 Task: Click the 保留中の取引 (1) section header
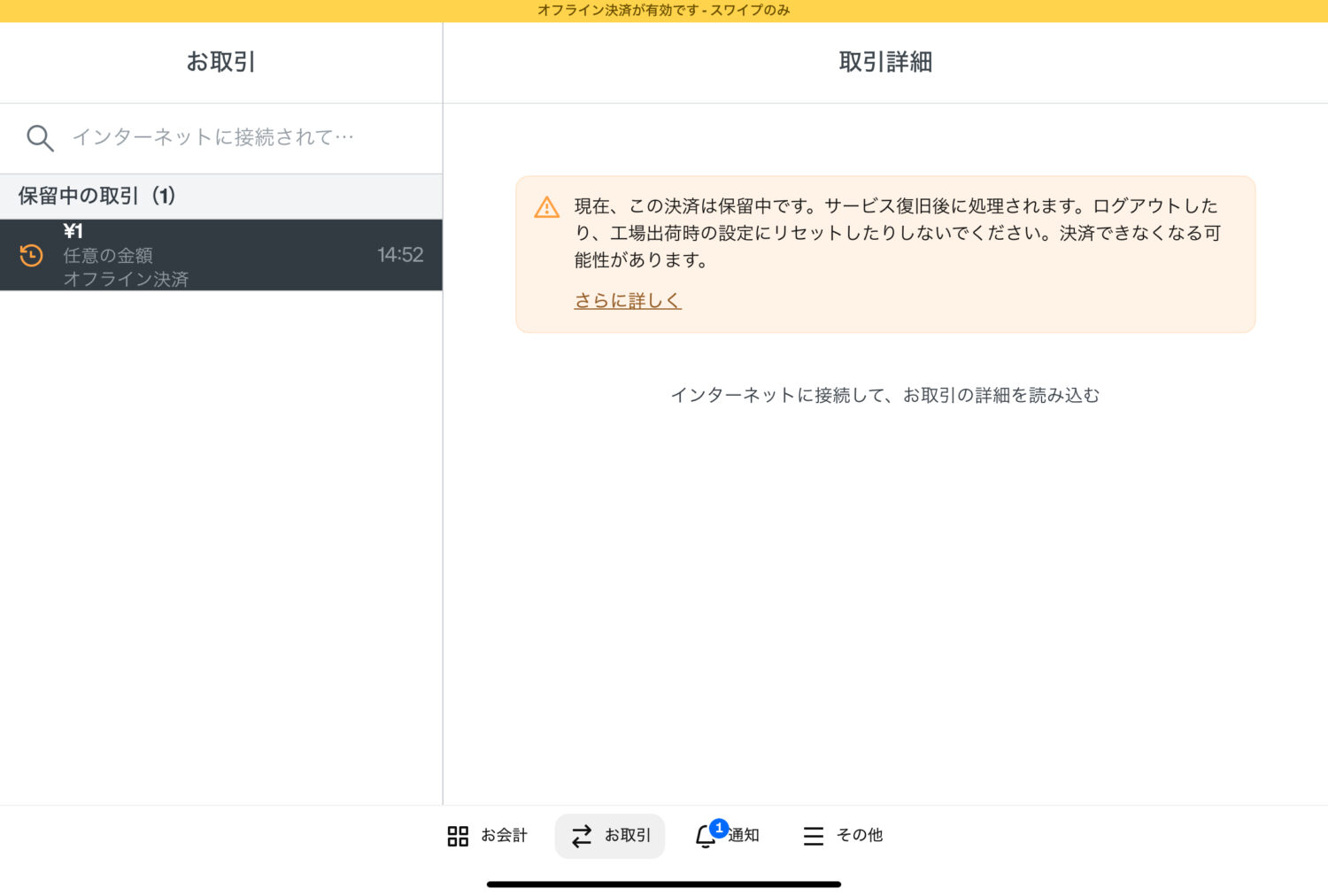tap(221, 197)
